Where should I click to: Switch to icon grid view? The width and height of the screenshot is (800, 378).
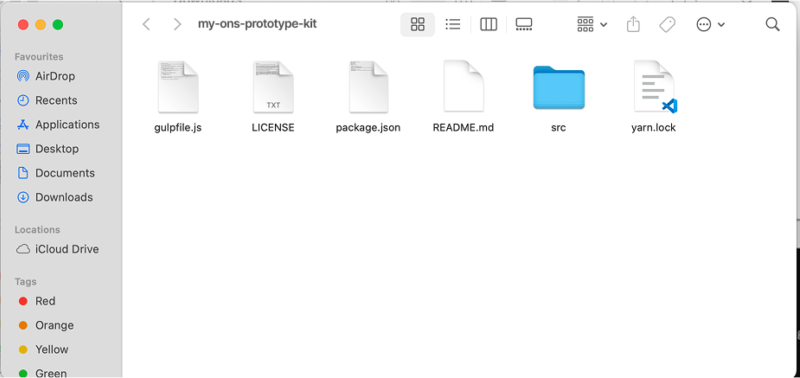[x=417, y=24]
